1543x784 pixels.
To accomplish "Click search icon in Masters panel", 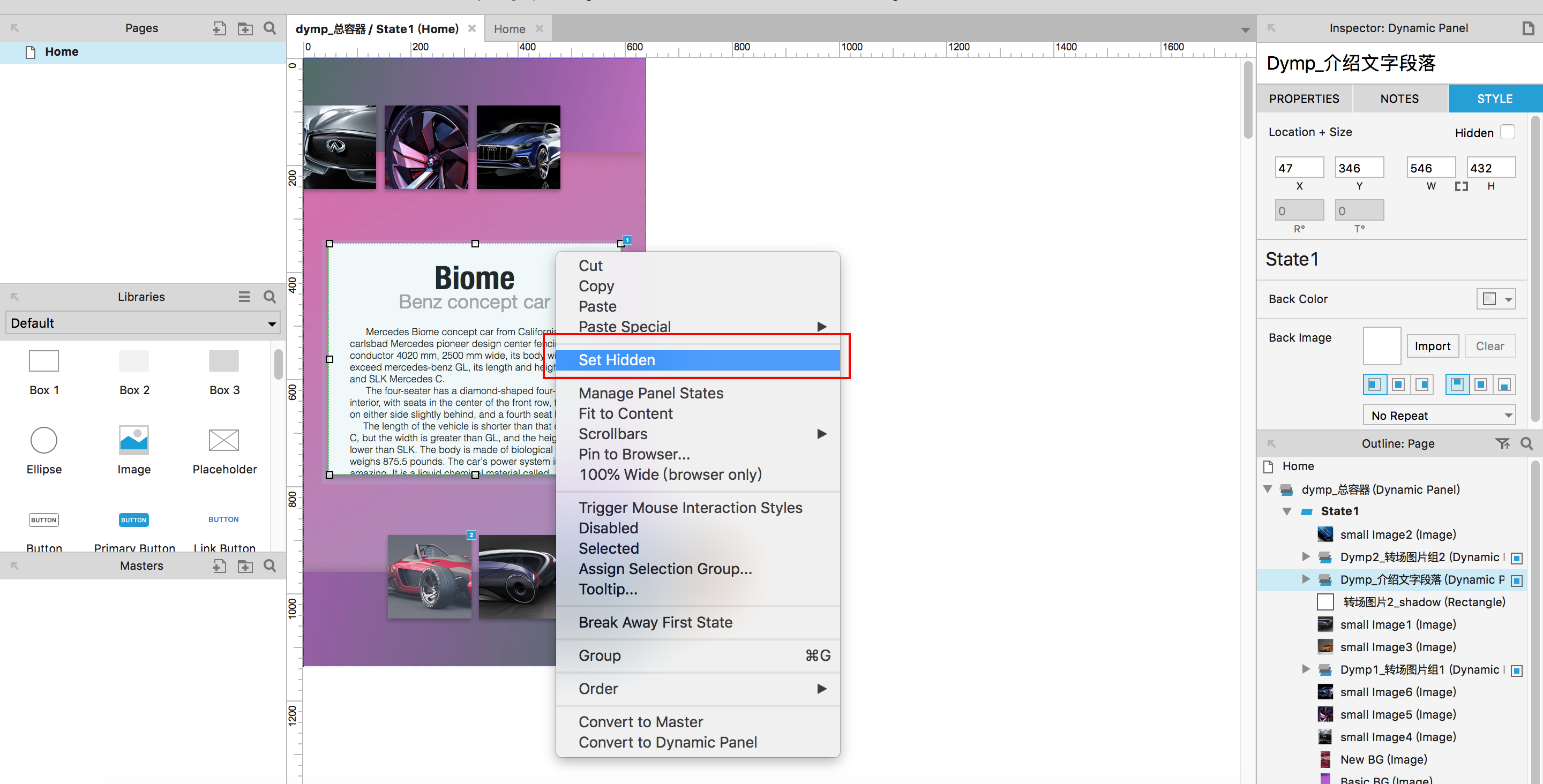I will click(270, 566).
